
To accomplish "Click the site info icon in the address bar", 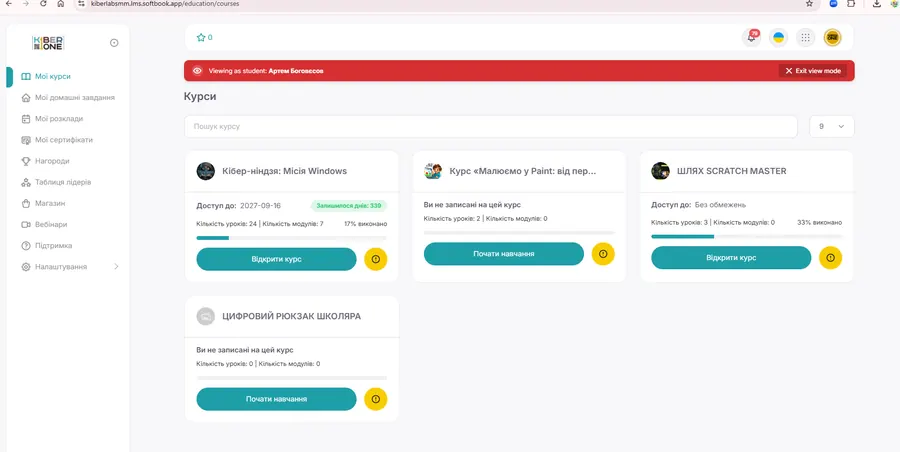I will [x=82, y=3].
